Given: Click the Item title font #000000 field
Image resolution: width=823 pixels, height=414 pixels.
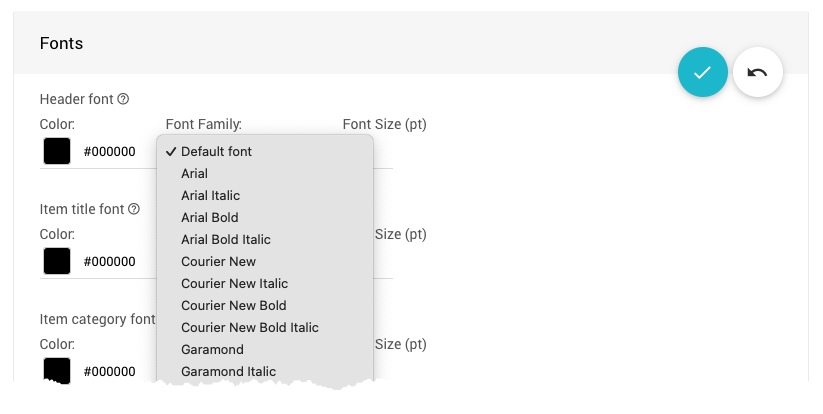Looking at the screenshot, I should (x=109, y=262).
